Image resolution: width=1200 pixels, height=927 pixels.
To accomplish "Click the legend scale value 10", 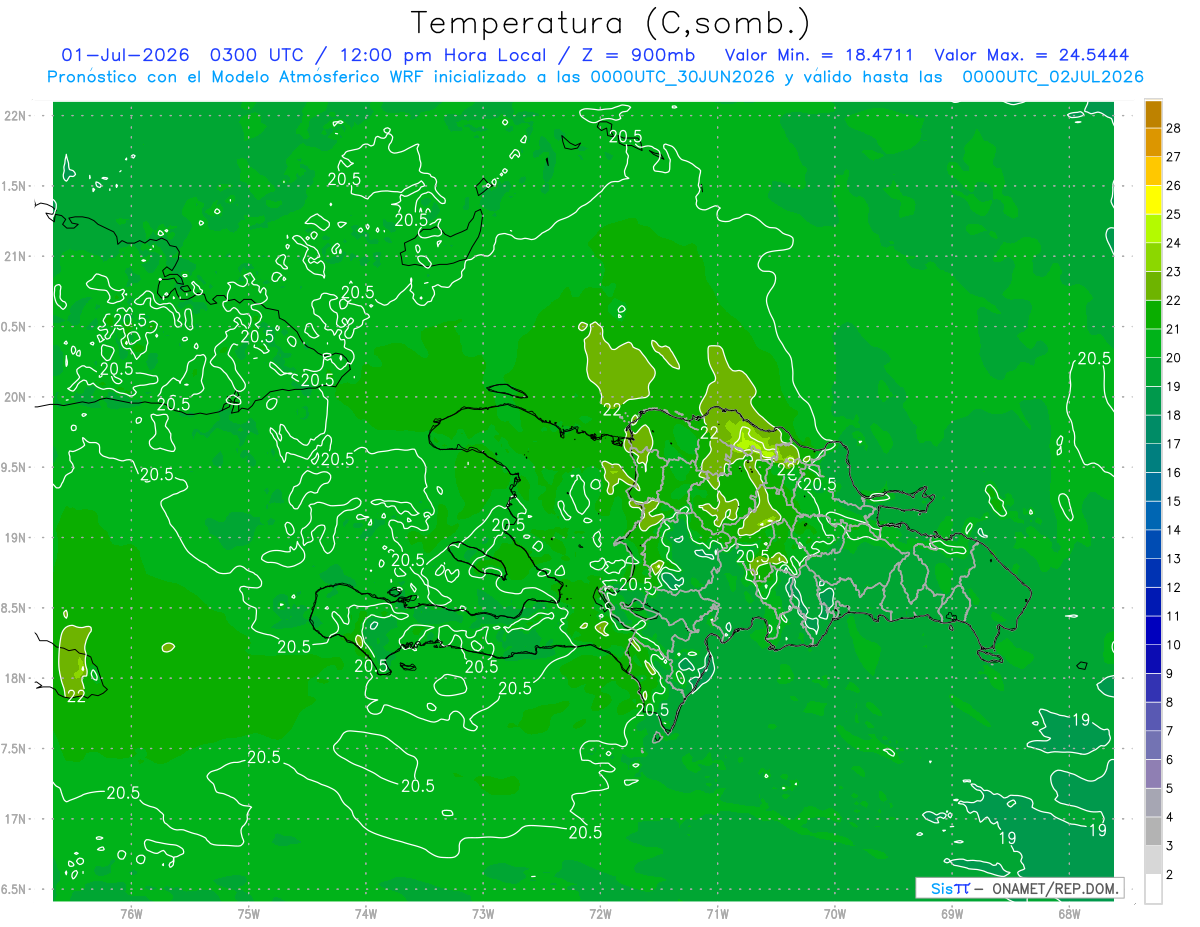I will tap(1173, 645).
